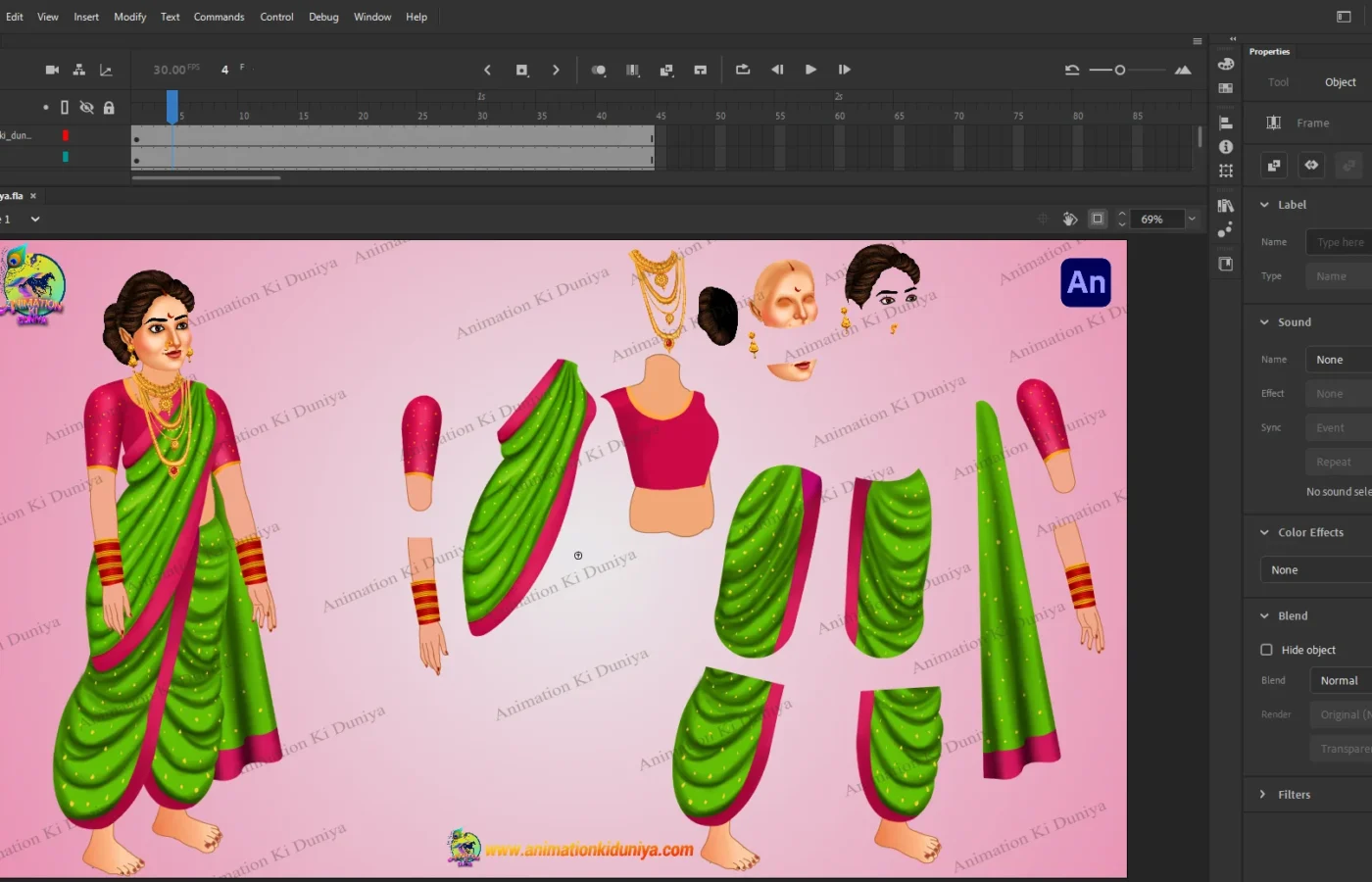
Task: Click the Onion Skin icon
Action: coord(598,70)
